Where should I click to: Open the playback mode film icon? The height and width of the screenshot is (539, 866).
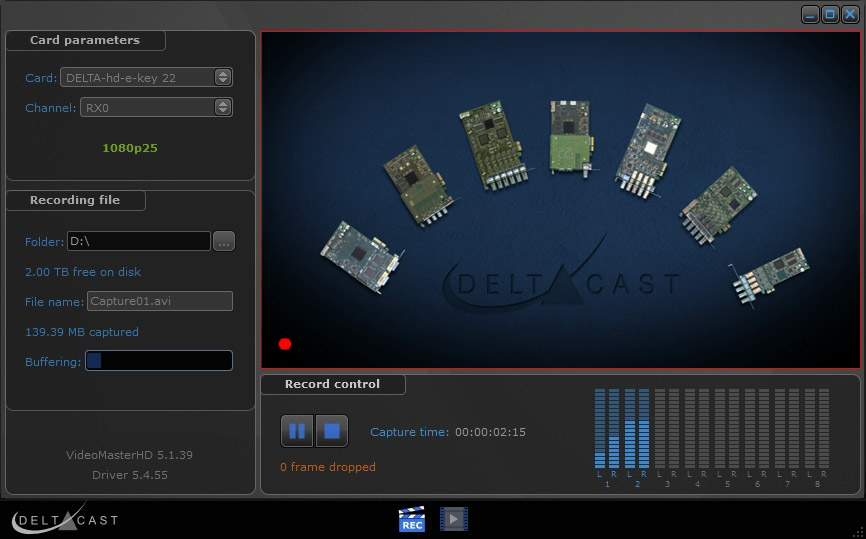453,519
